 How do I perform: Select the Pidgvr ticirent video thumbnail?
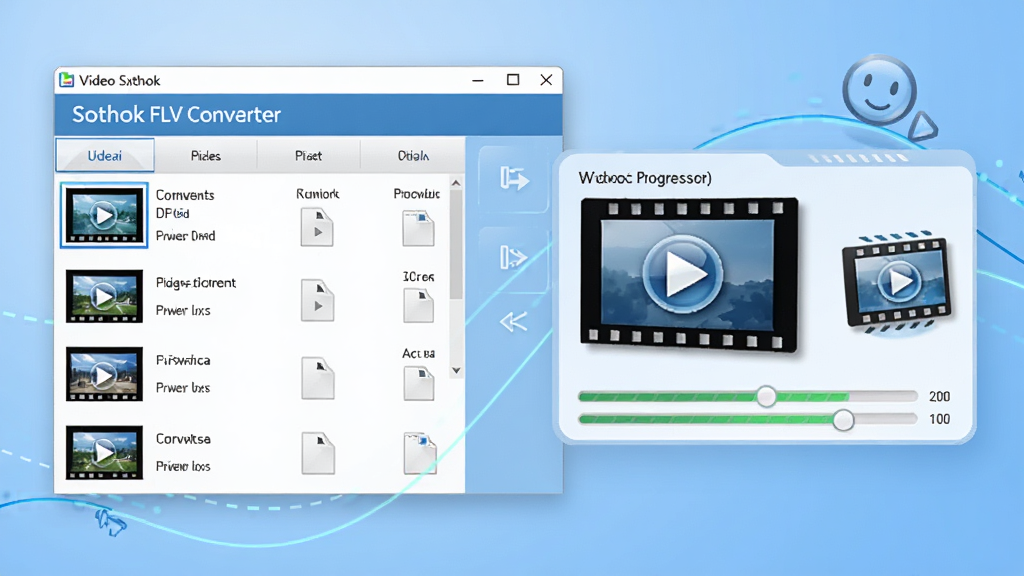pos(104,296)
